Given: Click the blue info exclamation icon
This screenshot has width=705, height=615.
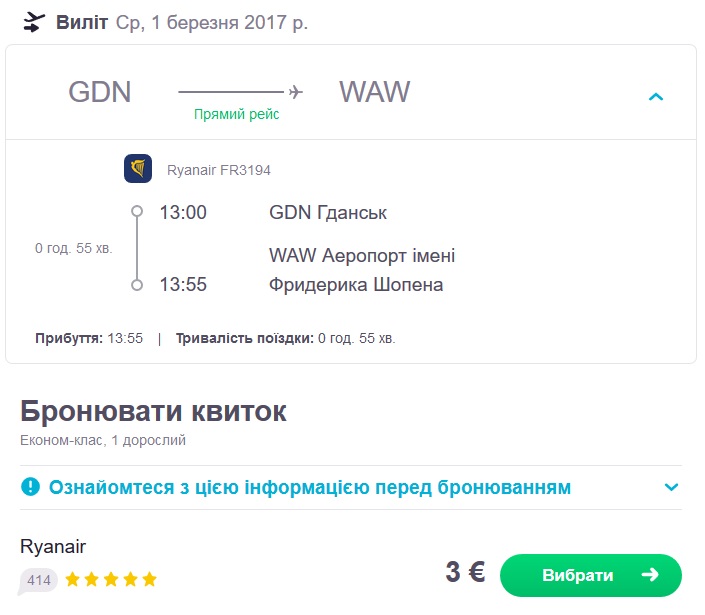Looking at the screenshot, I should pyautogui.click(x=31, y=488).
